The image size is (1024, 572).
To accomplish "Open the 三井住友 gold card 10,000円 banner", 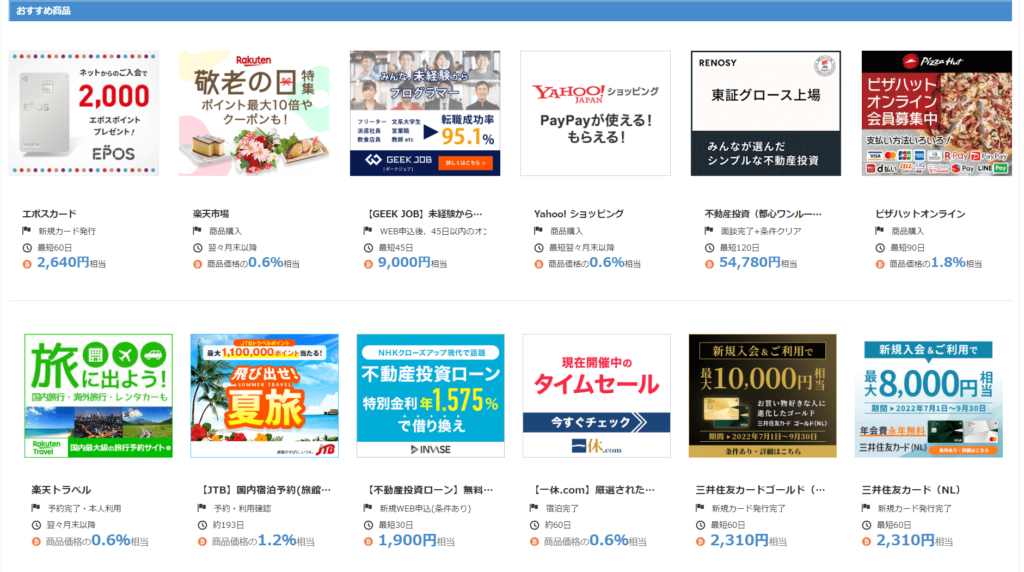I will (762, 396).
